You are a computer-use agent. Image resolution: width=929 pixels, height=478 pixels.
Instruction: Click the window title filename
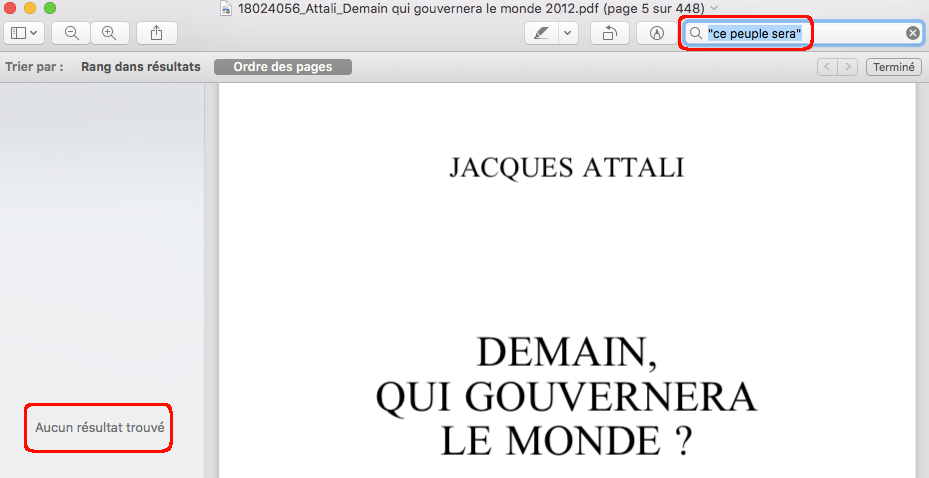(x=470, y=8)
